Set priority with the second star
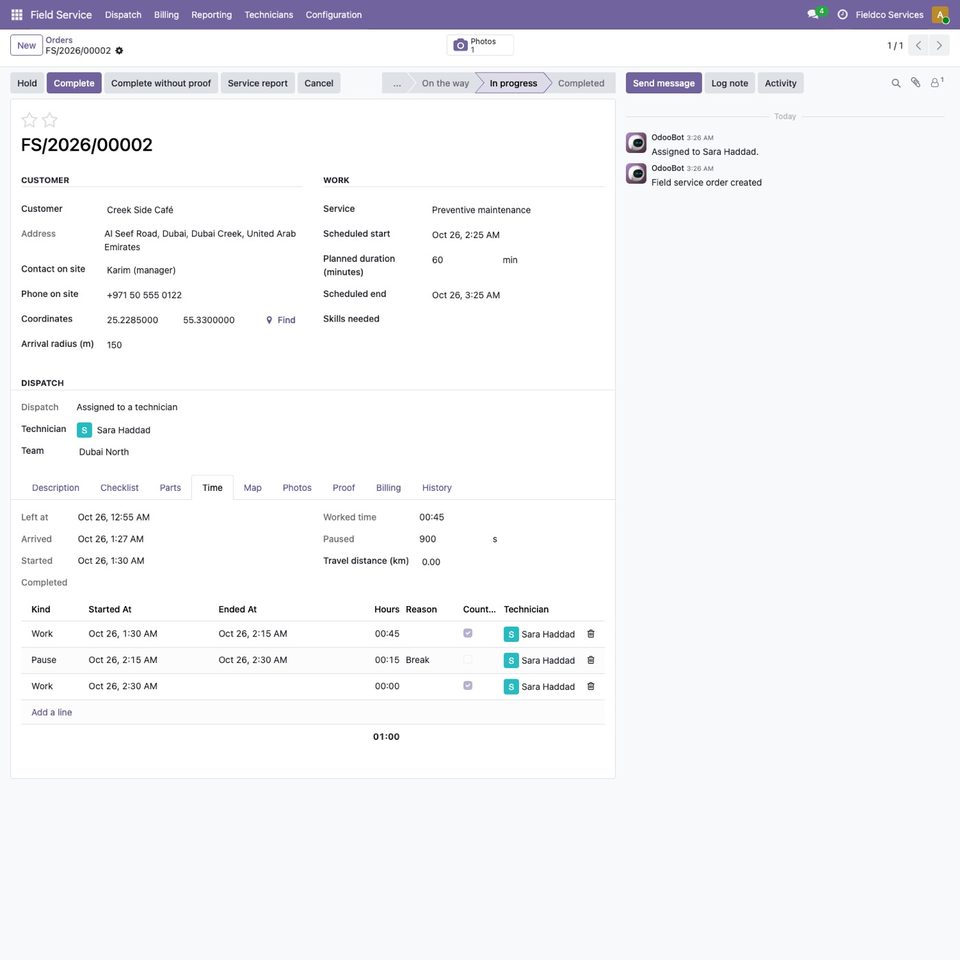The image size is (960, 960). click(50, 120)
